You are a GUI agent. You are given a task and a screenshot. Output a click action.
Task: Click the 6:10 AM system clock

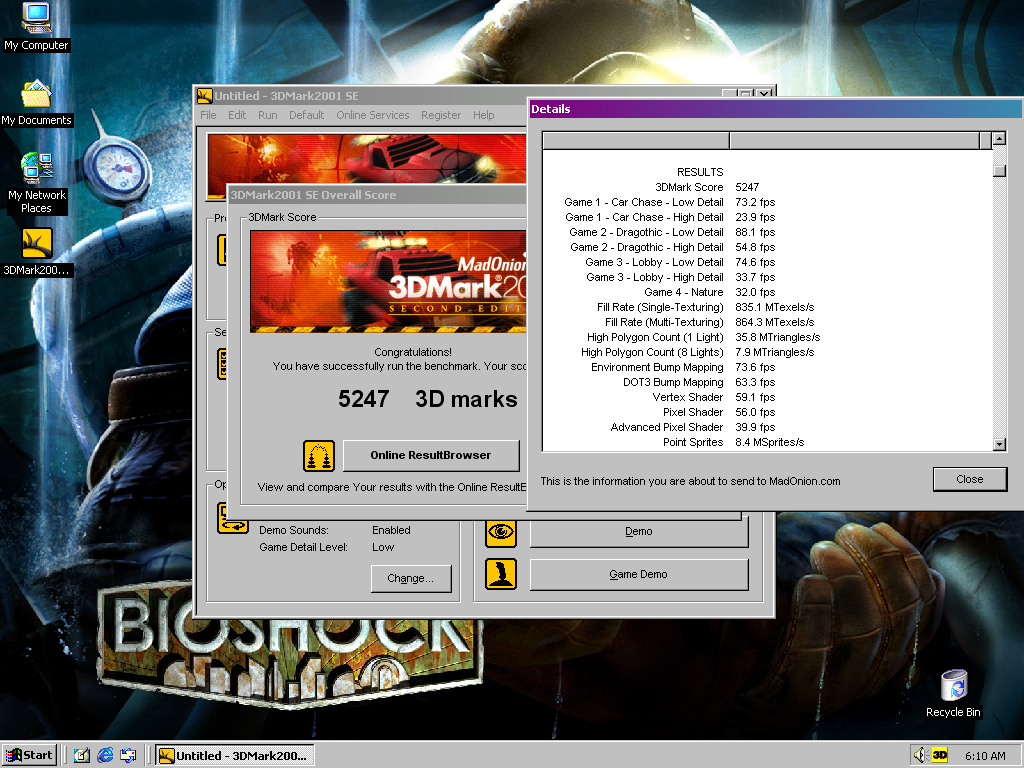pyautogui.click(x=985, y=756)
